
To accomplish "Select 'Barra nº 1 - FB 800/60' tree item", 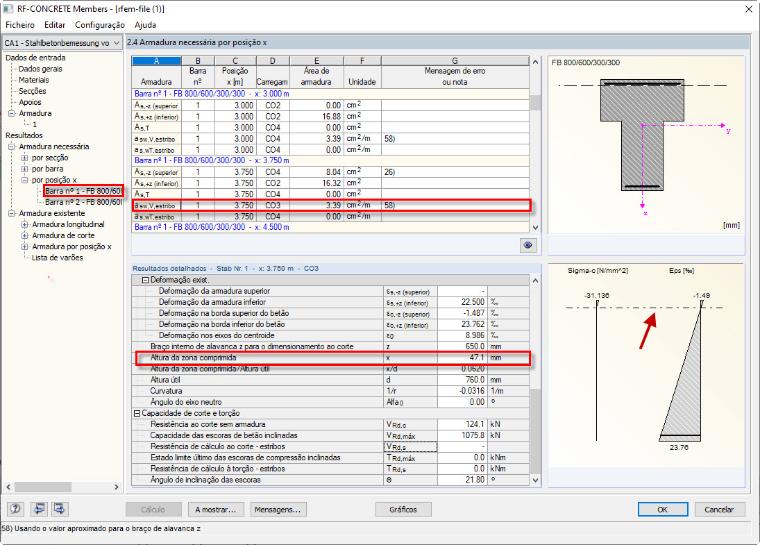I will coord(83,191).
